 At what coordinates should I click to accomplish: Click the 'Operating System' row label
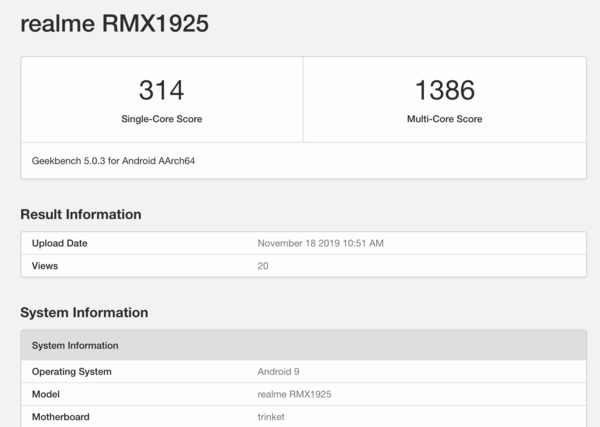[72, 372]
